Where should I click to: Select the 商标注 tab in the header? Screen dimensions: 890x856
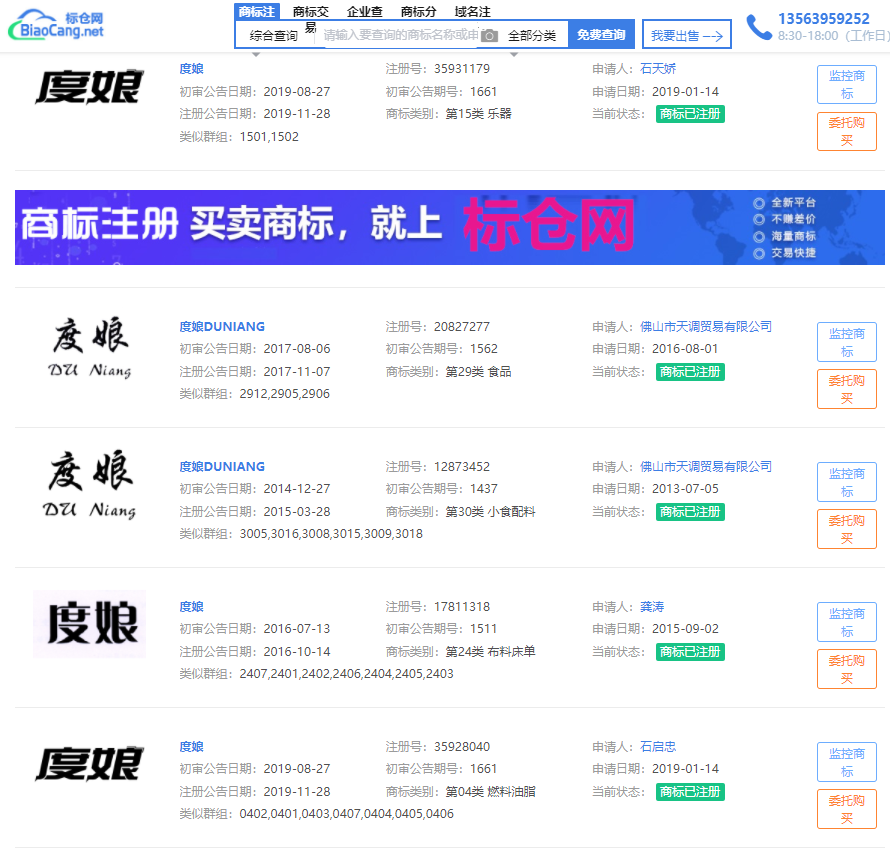click(256, 12)
